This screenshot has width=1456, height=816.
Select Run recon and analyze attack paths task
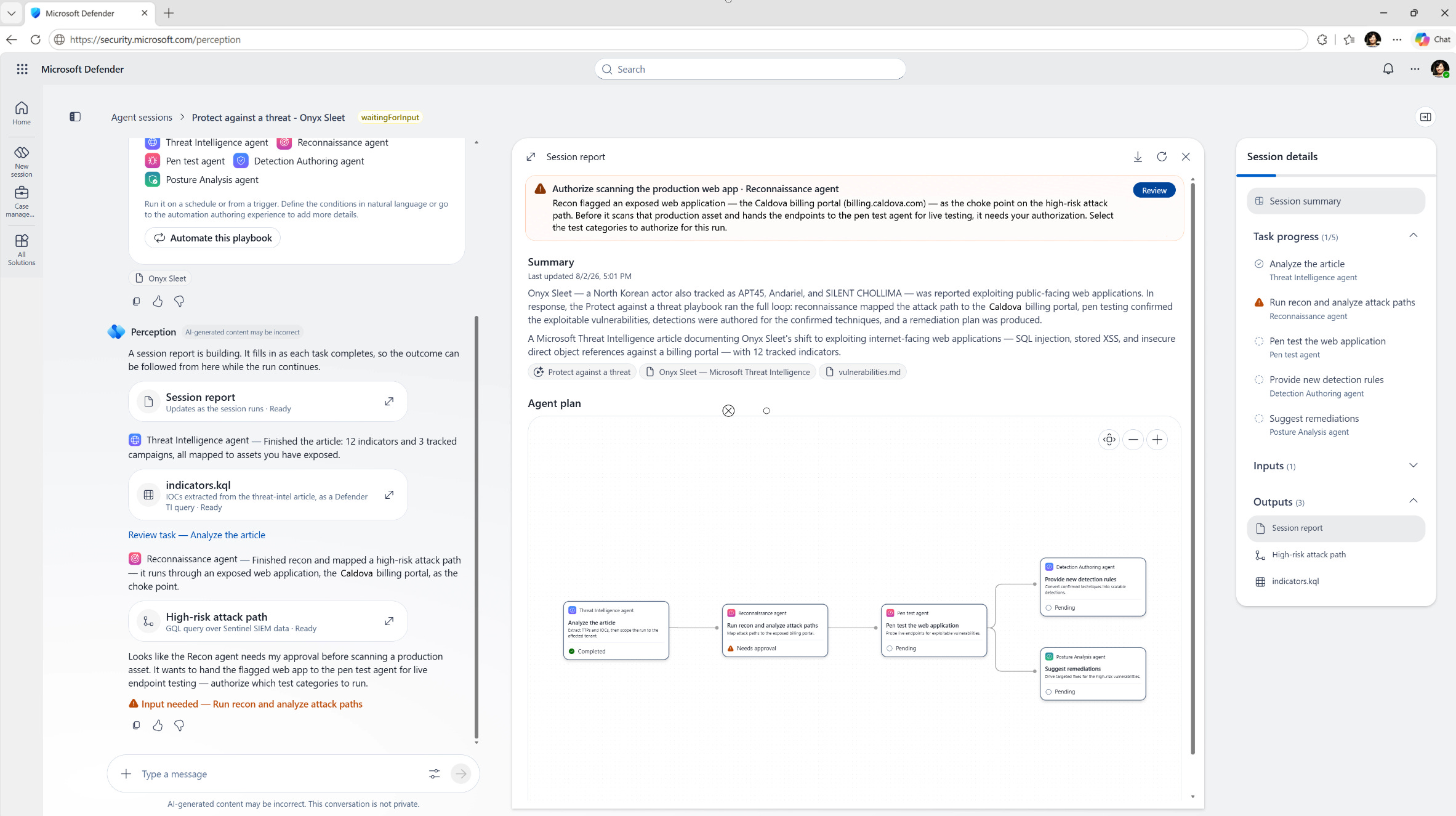coord(1336,309)
